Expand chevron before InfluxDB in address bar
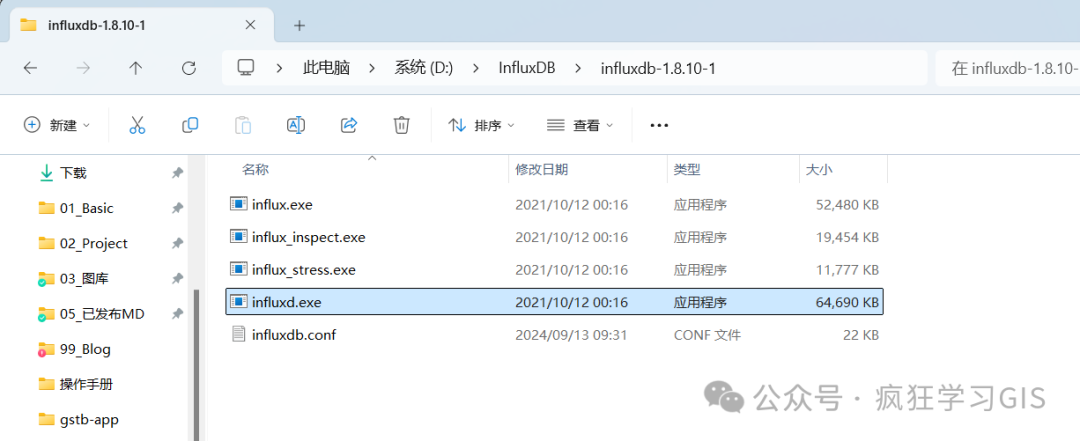Image resolution: width=1080 pixels, height=441 pixels. 476,68
